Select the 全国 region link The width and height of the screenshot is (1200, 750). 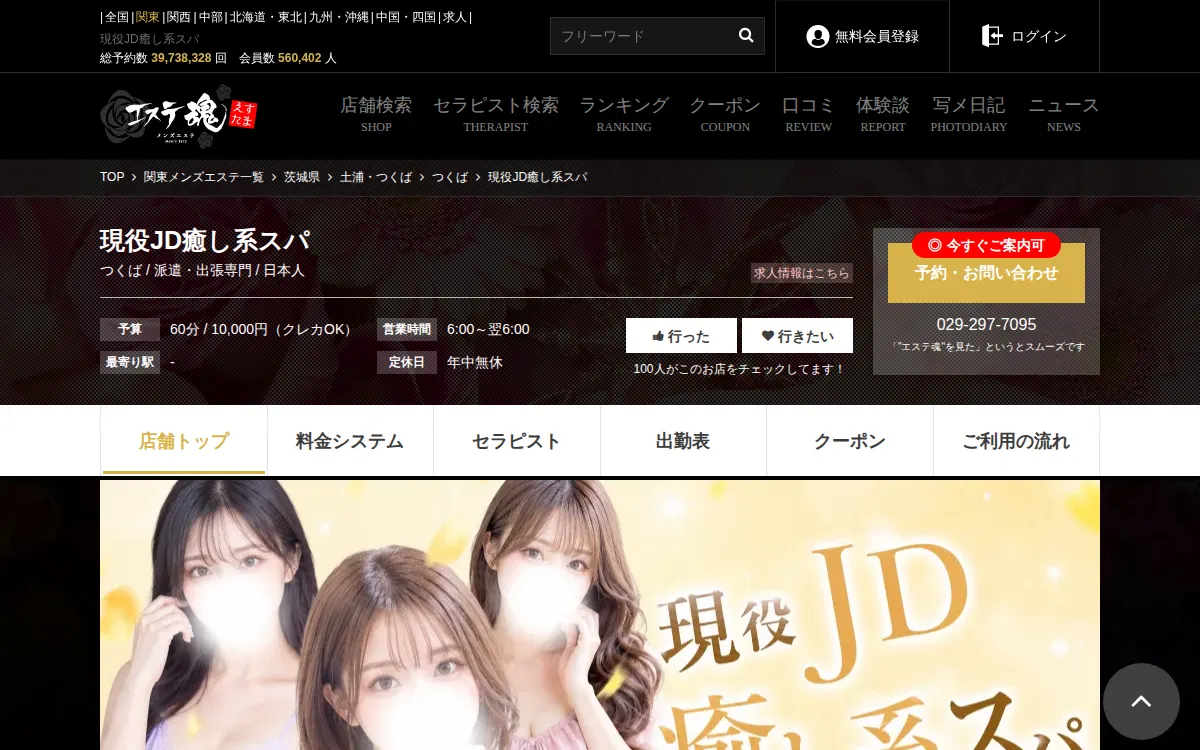click(x=117, y=17)
